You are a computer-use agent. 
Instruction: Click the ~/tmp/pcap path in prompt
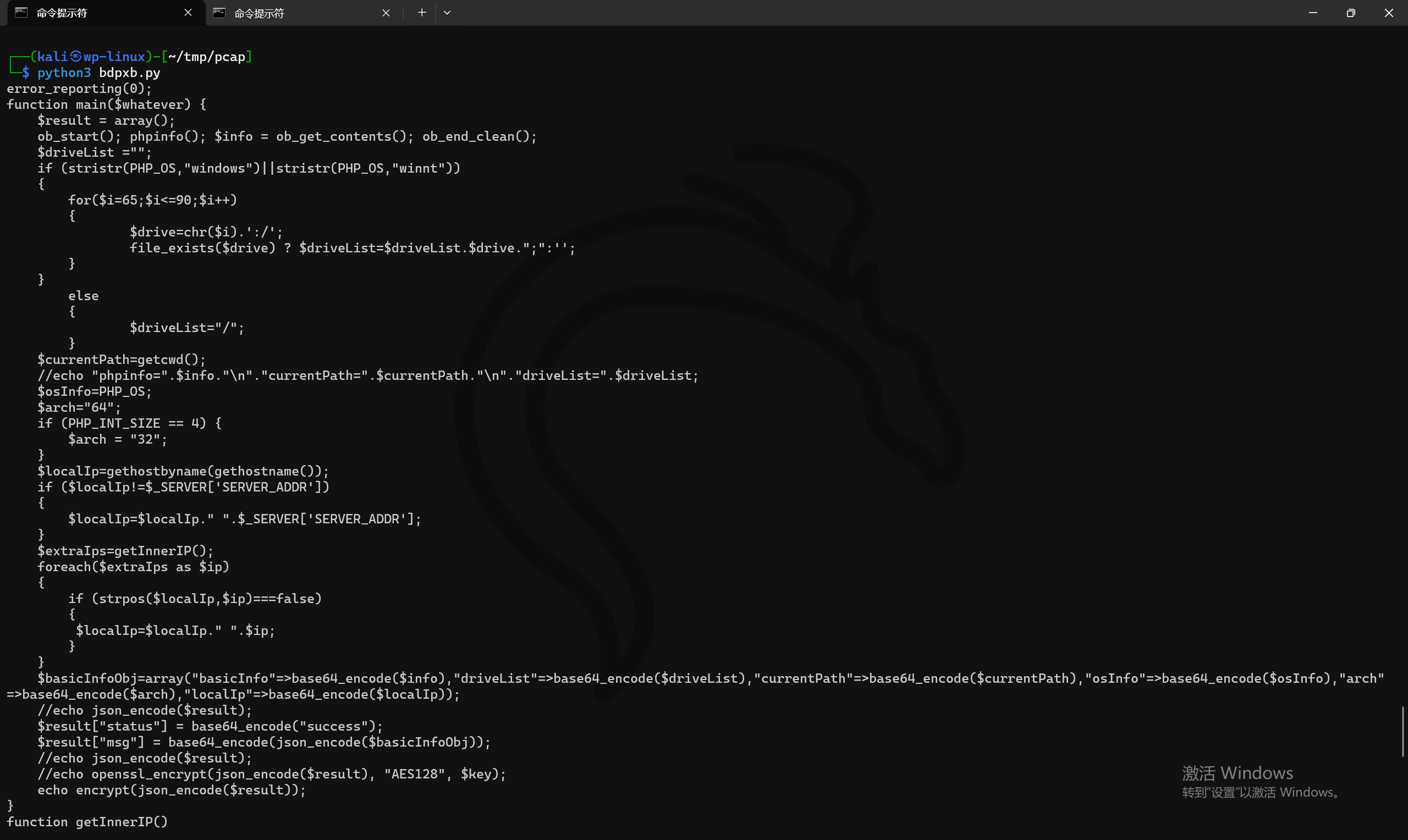(x=207, y=57)
